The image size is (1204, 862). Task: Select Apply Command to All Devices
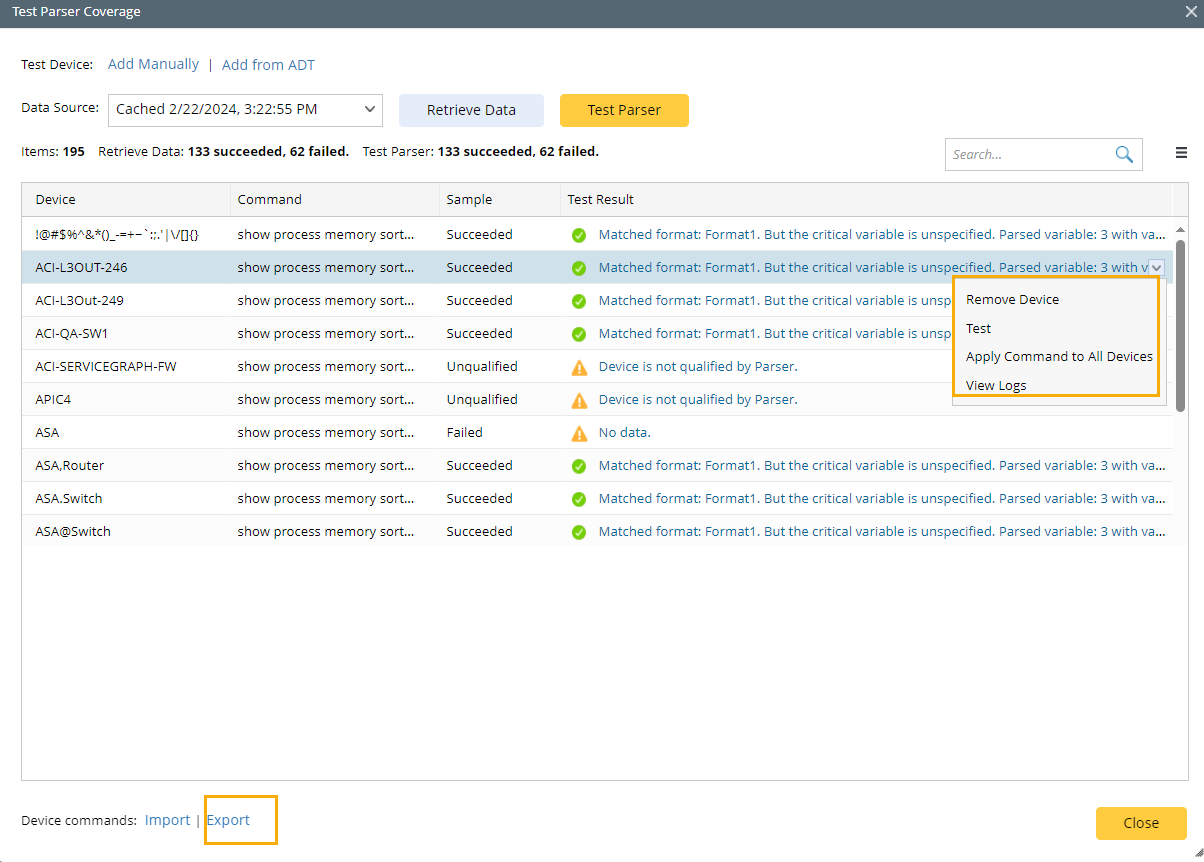(1059, 356)
